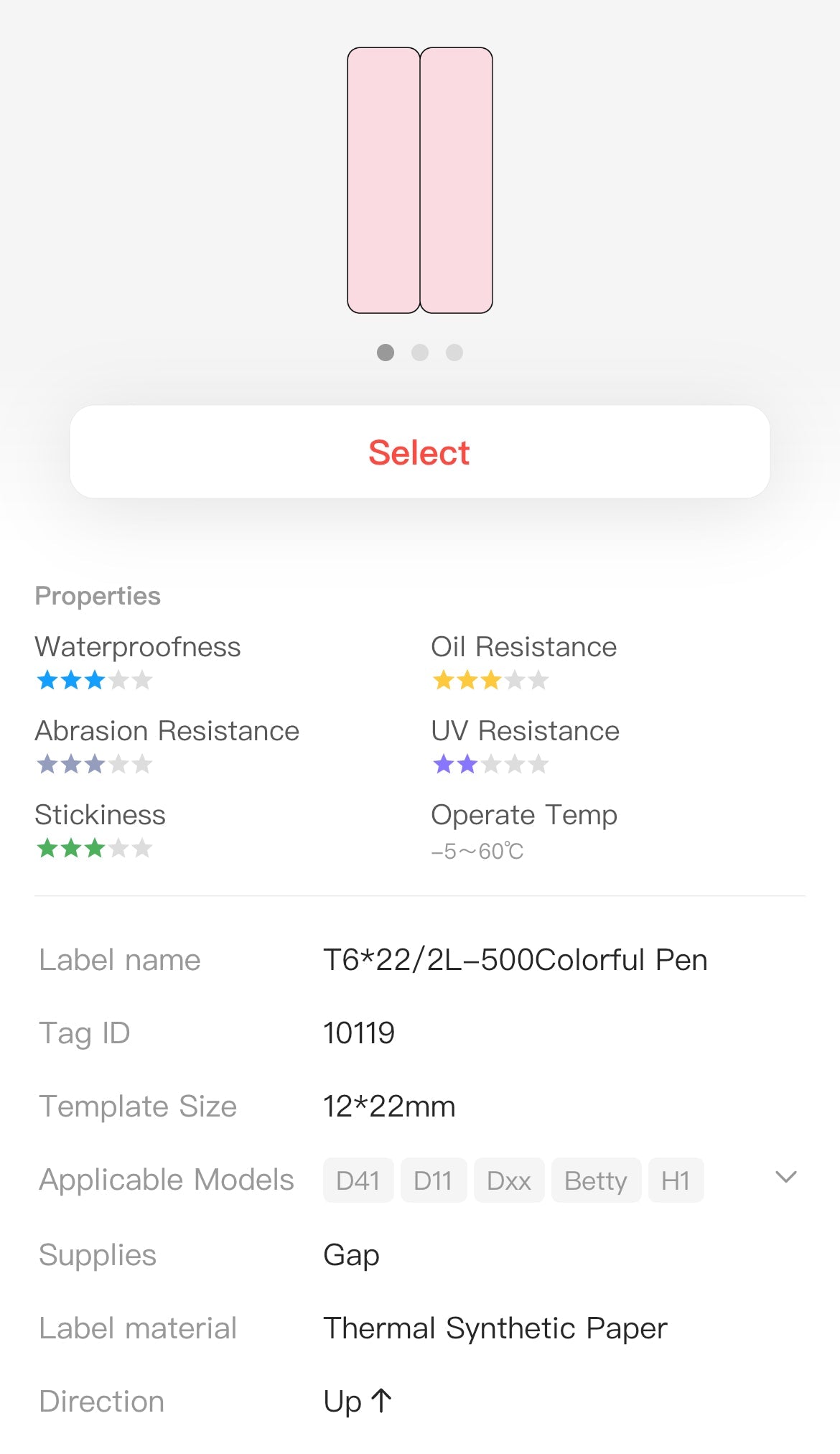The width and height of the screenshot is (840, 1454).
Task: Select the D41 model tag
Action: click(358, 1180)
